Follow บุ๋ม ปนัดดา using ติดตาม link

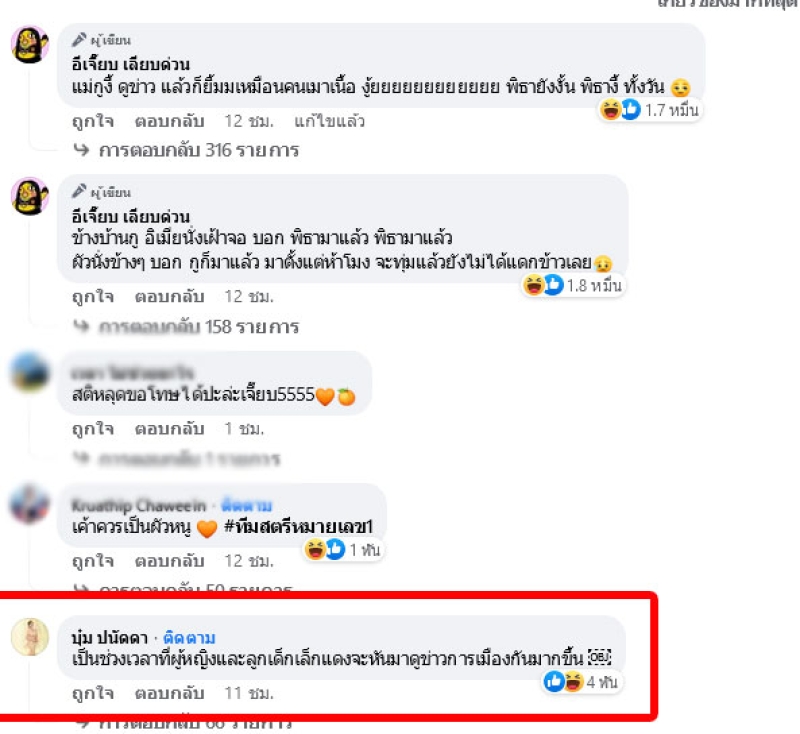pyautogui.click(x=189, y=638)
